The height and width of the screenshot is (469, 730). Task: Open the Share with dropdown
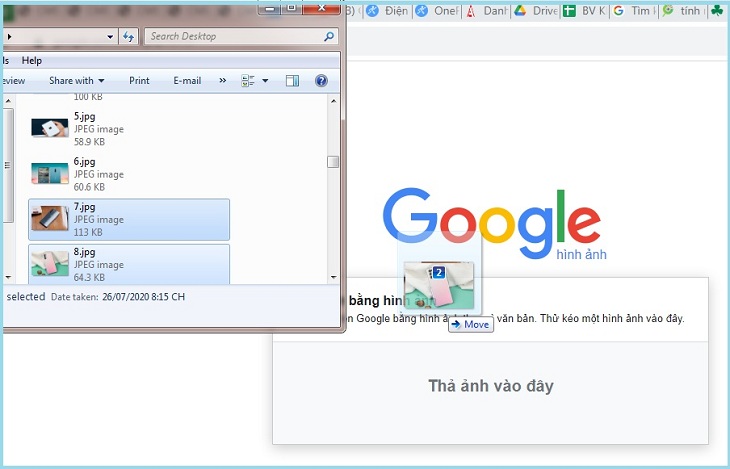[77, 81]
